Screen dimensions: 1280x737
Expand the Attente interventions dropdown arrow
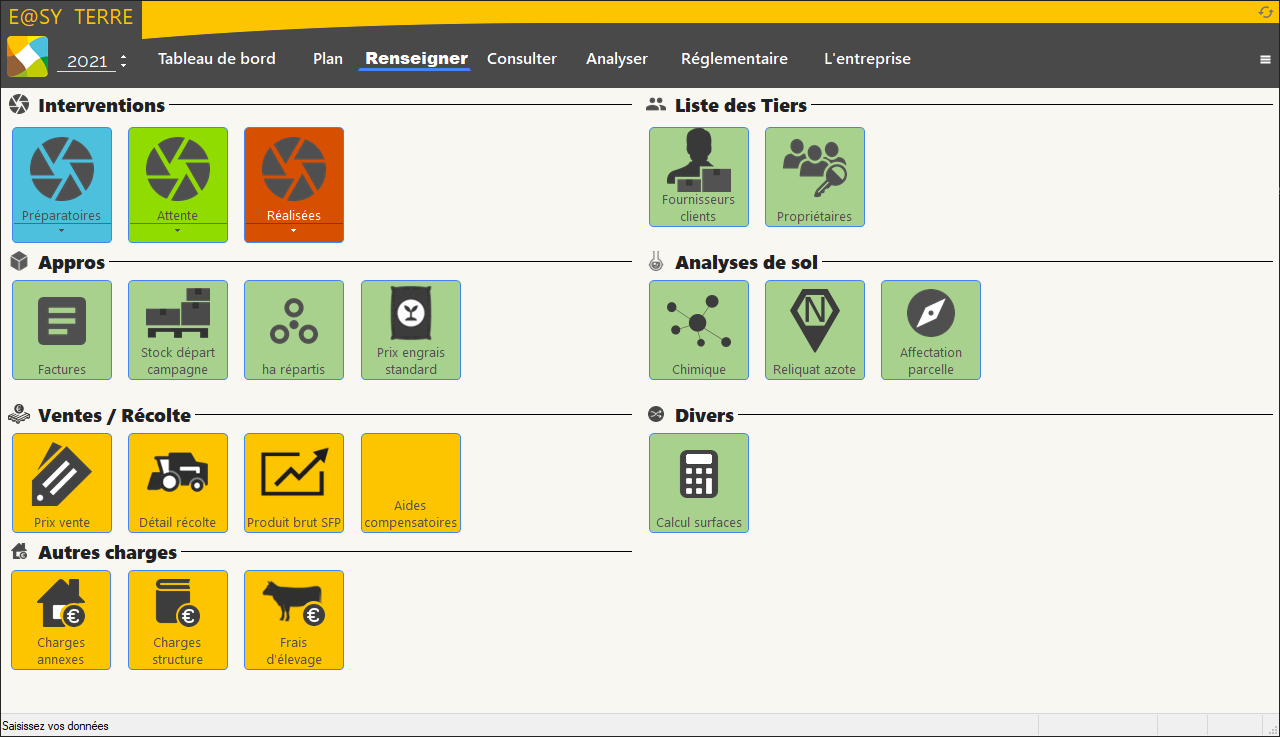click(x=178, y=232)
